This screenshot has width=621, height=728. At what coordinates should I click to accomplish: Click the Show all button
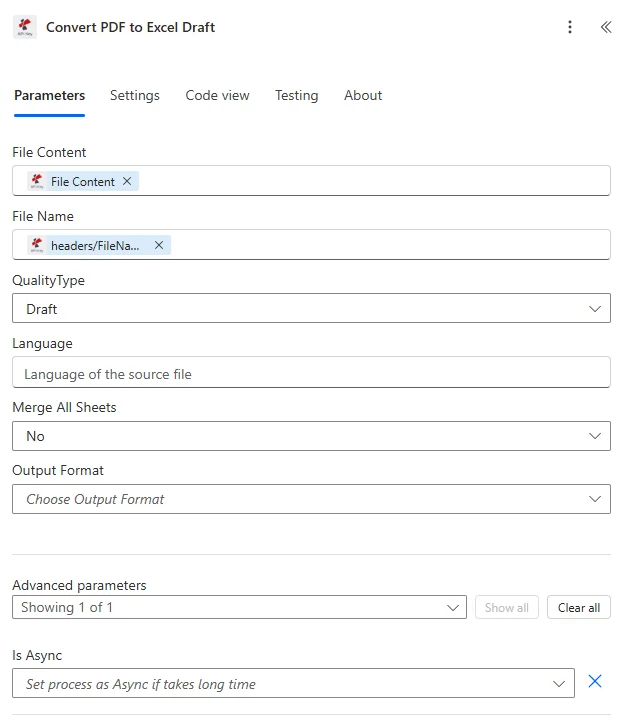507,607
